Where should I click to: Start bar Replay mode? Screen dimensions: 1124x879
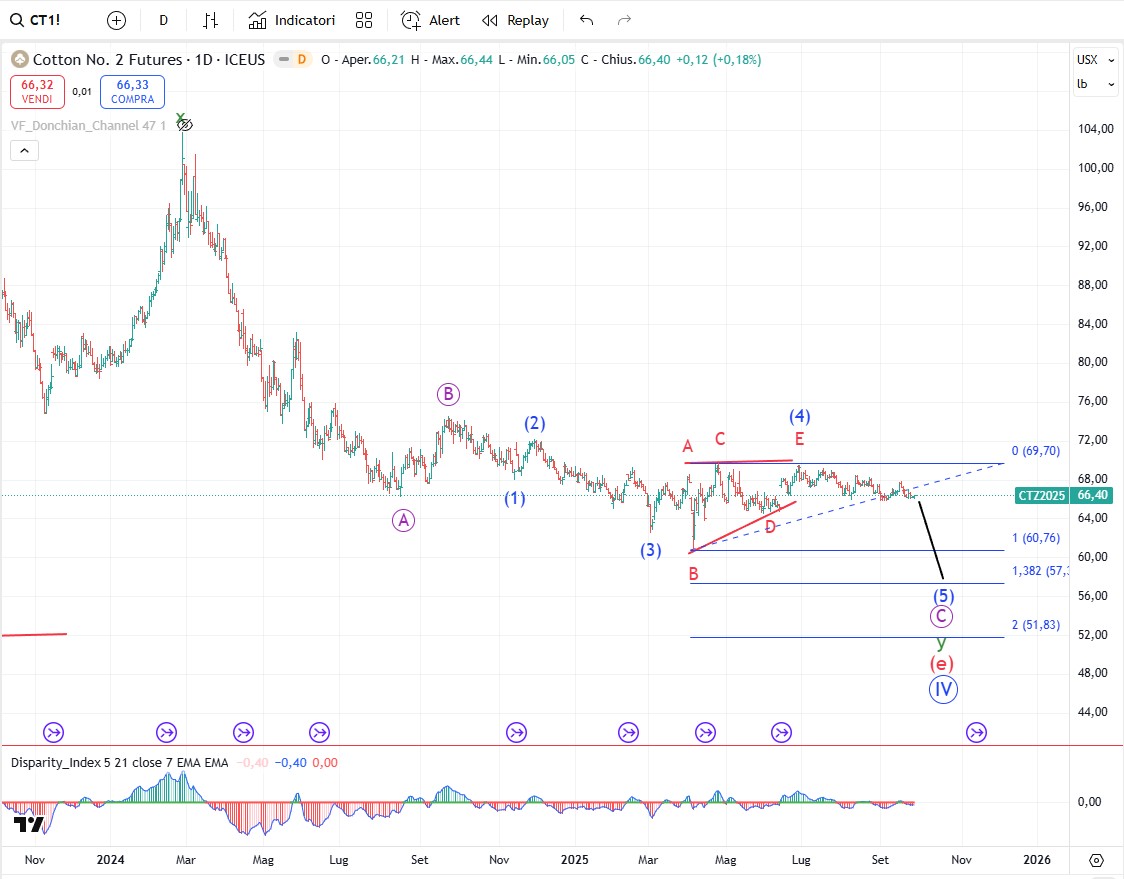pyautogui.click(x=515, y=20)
